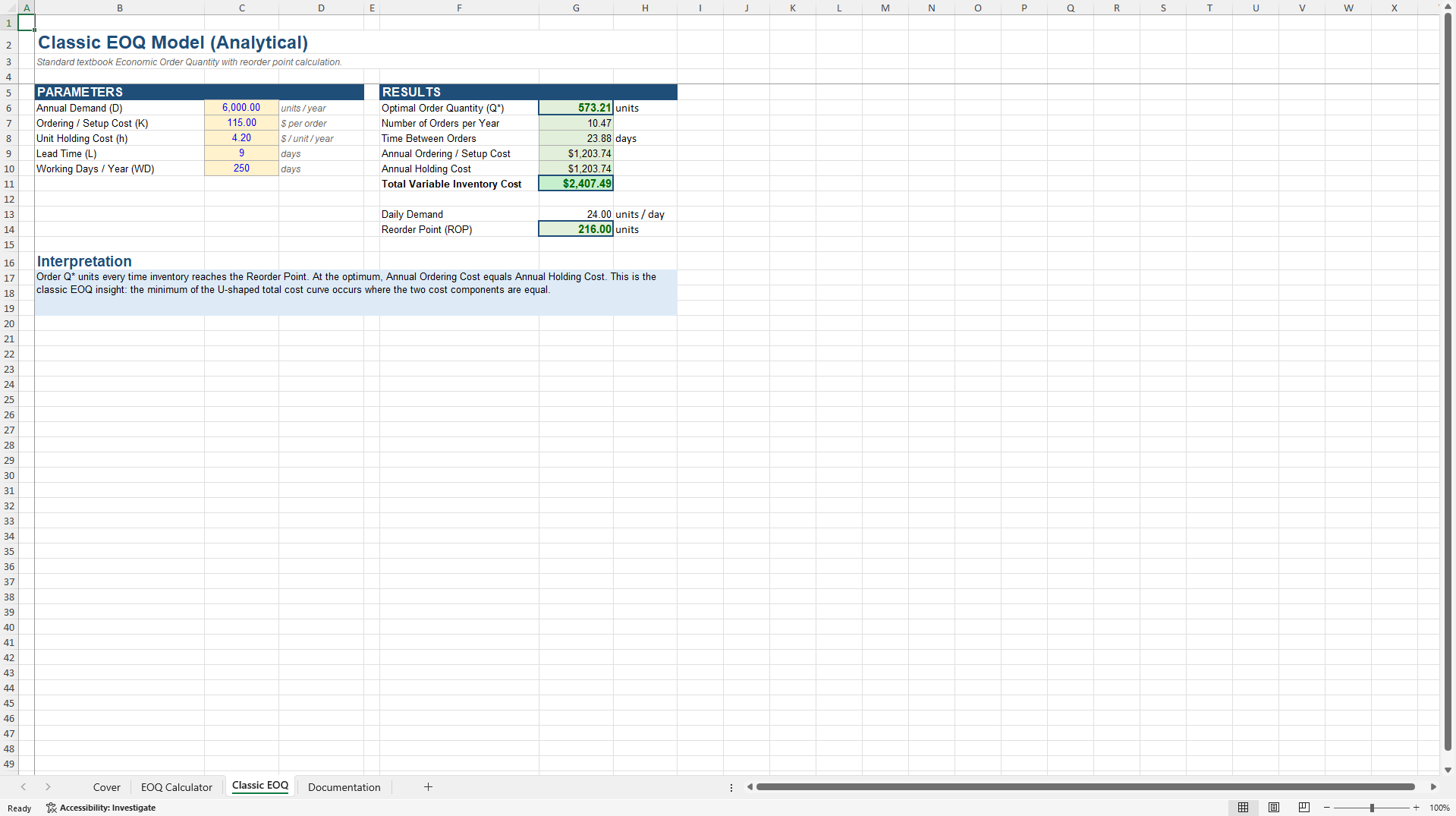The image size is (1456, 816).
Task: Add a new sheet with plus icon
Action: pos(428,787)
